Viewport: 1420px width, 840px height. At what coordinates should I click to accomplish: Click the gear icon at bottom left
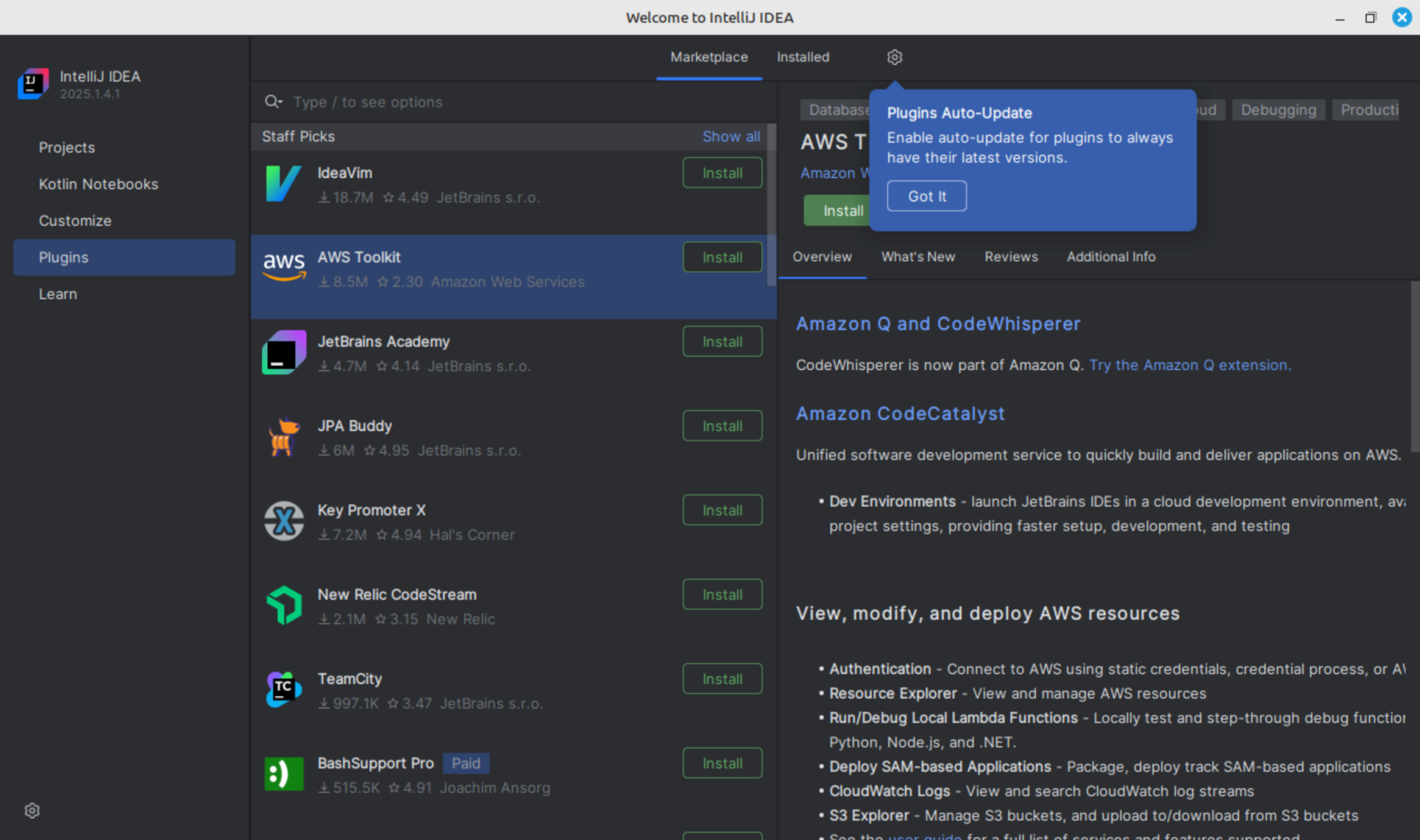tap(31, 810)
